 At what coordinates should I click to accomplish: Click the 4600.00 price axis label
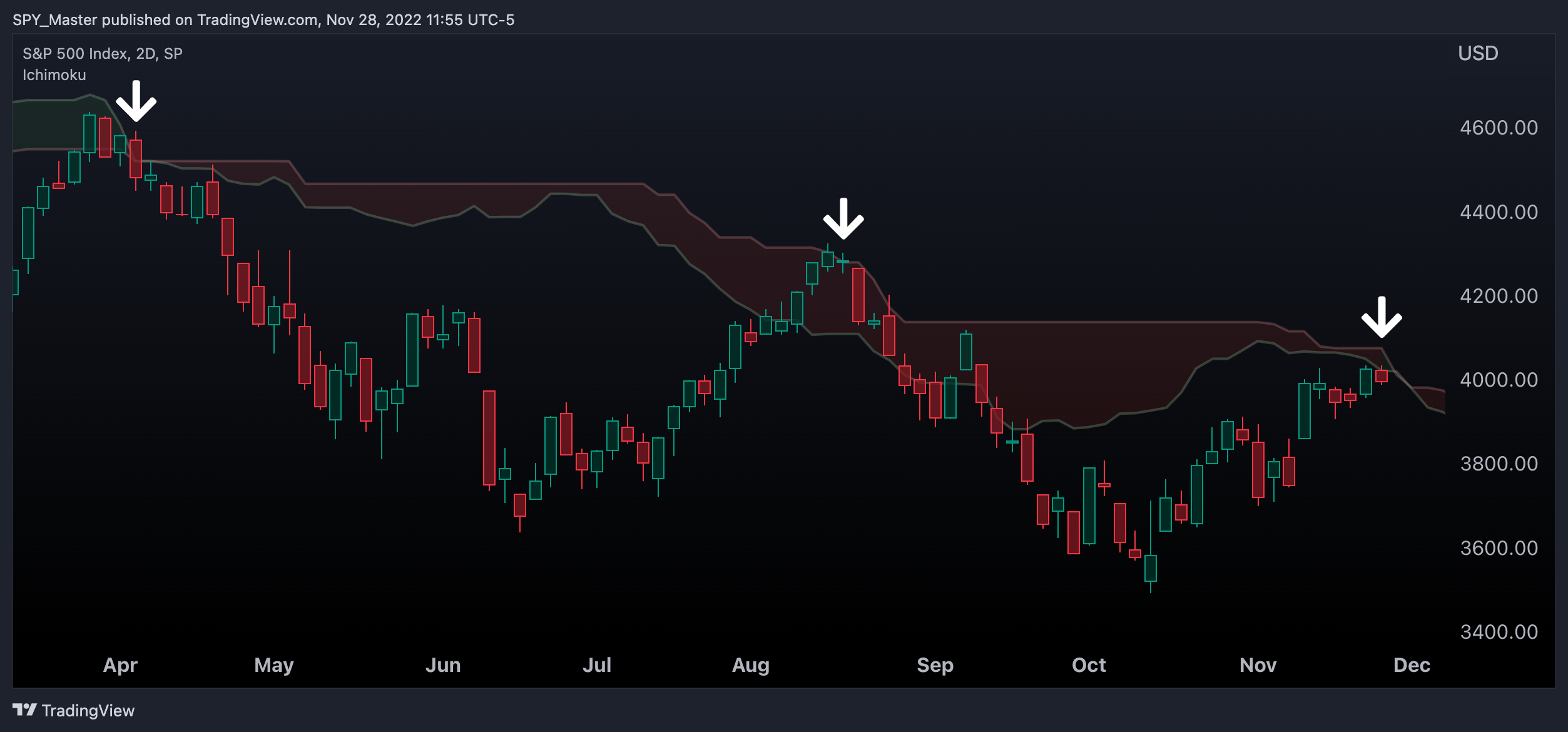(x=1499, y=128)
